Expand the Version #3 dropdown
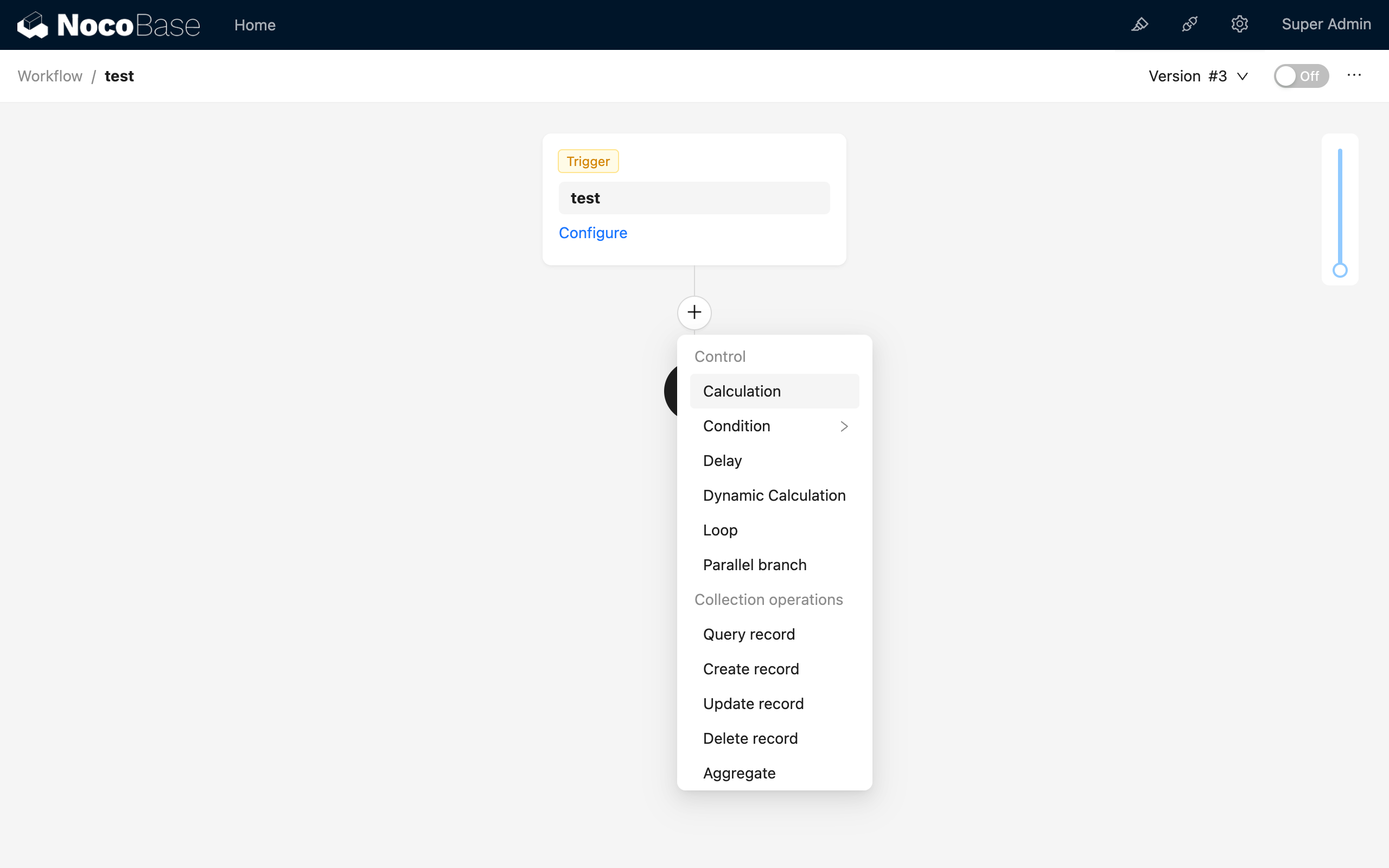The height and width of the screenshot is (868, 1389). tap(1198, 76)
